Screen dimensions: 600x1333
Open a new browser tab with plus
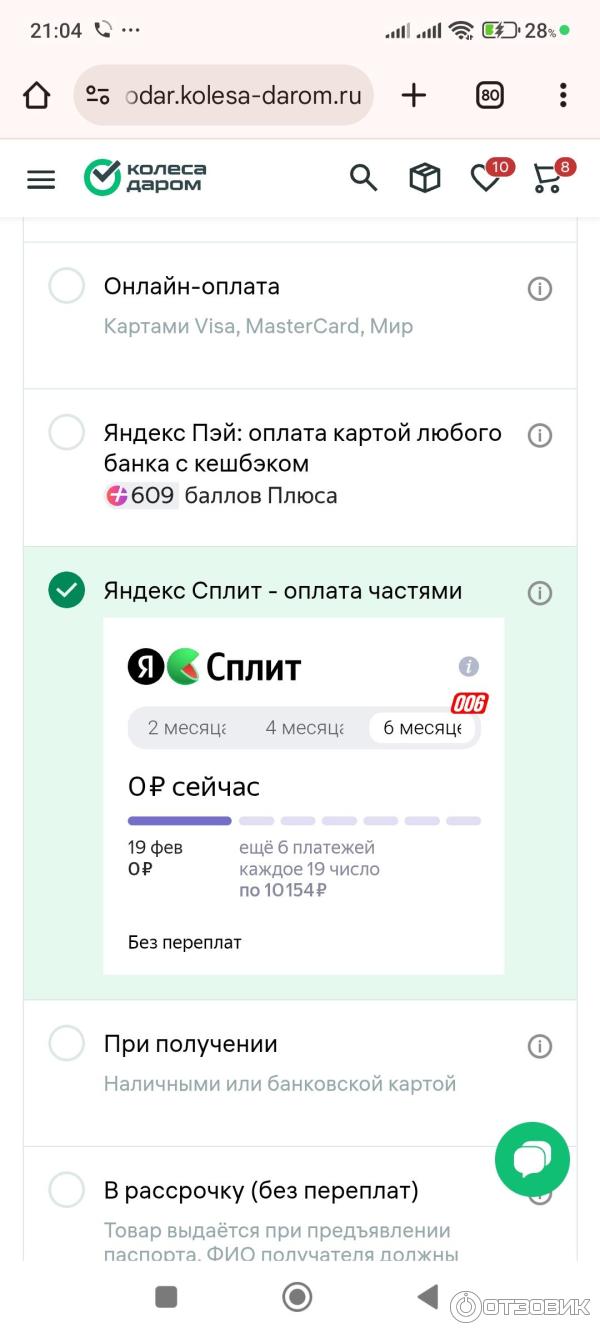(x=413, y=95)
